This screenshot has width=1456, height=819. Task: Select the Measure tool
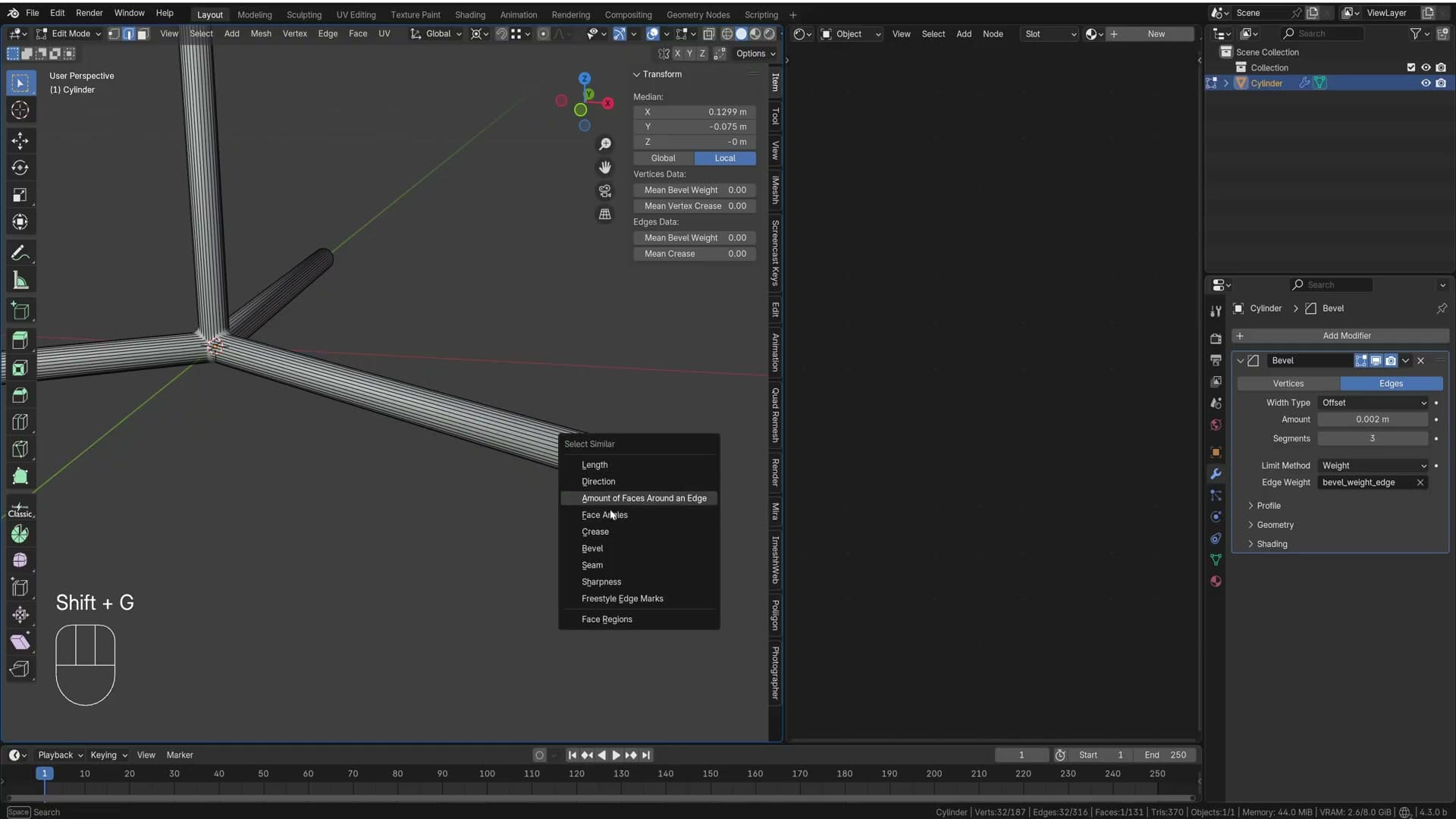[x=20, y=281]
